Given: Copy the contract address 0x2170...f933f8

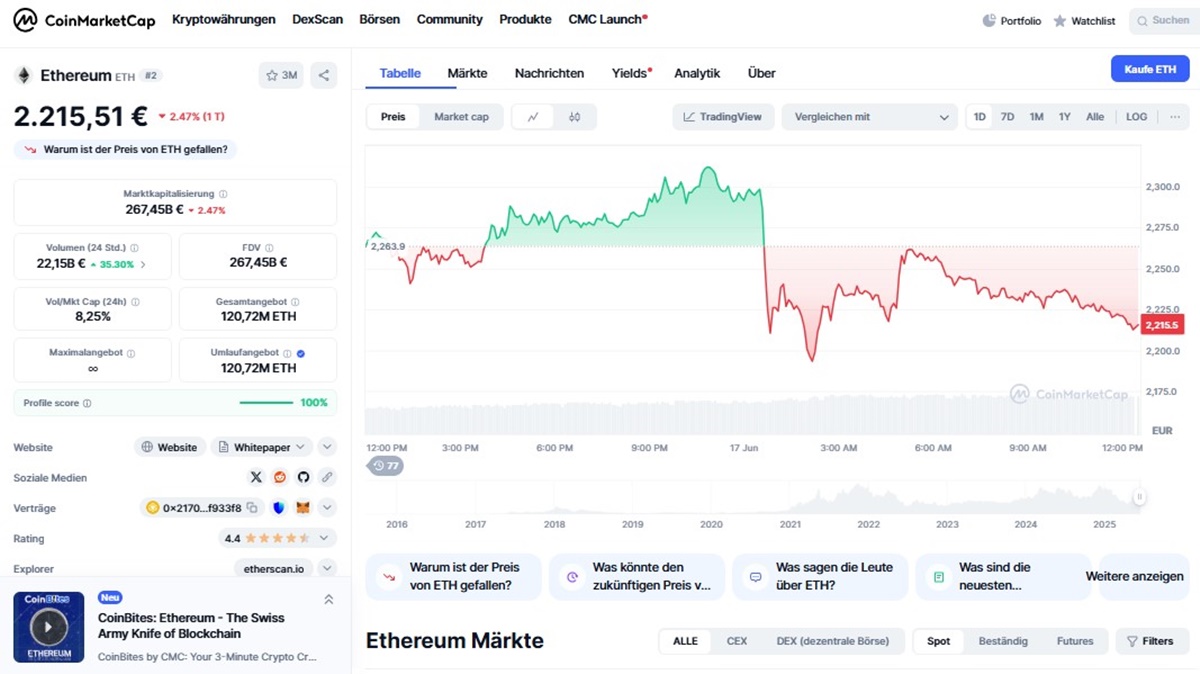Looking at the screenshot, I should click(252, 508).
